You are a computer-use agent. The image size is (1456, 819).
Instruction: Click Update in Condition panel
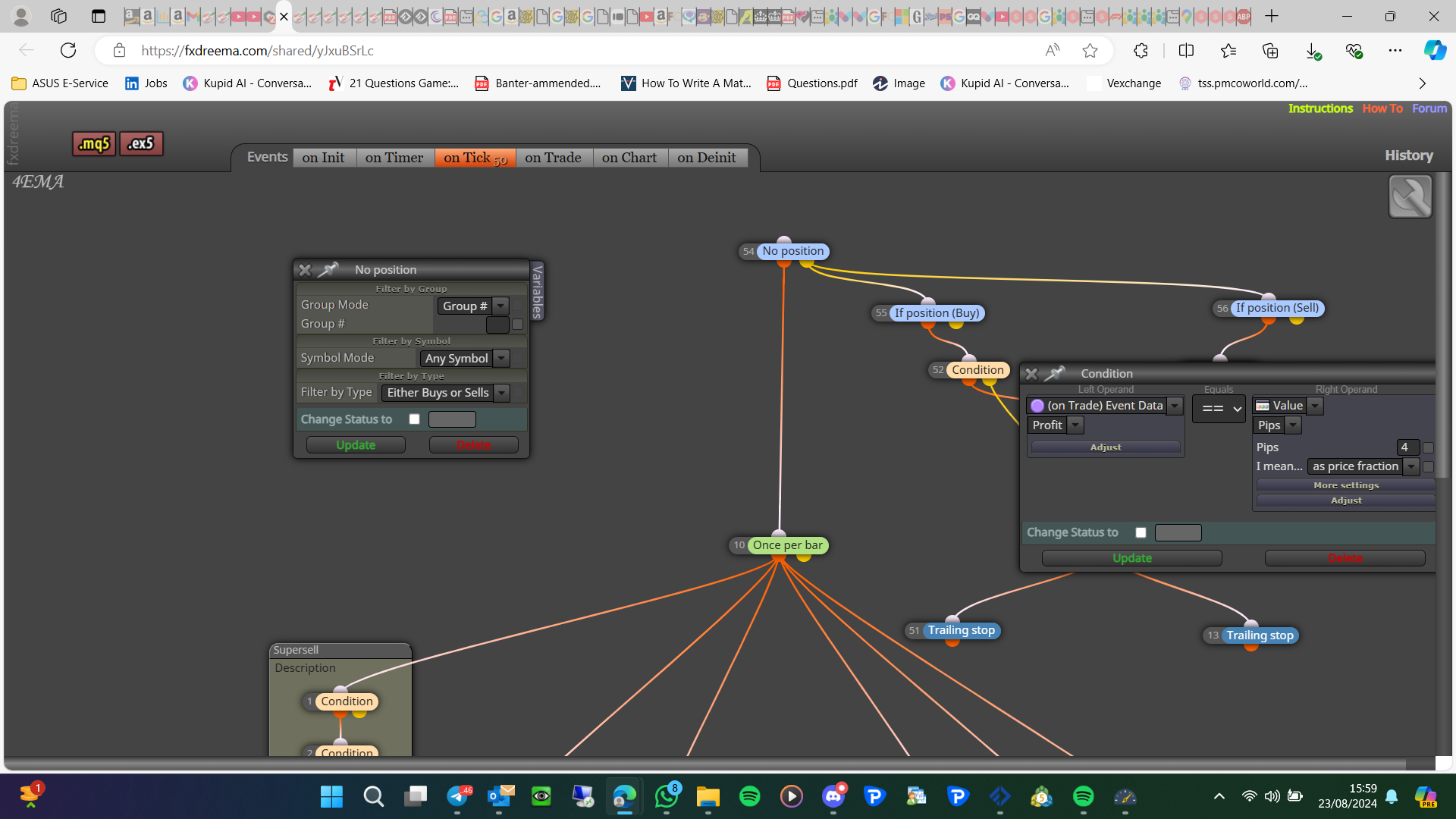pyautogui.click(x=1132, y=558)
